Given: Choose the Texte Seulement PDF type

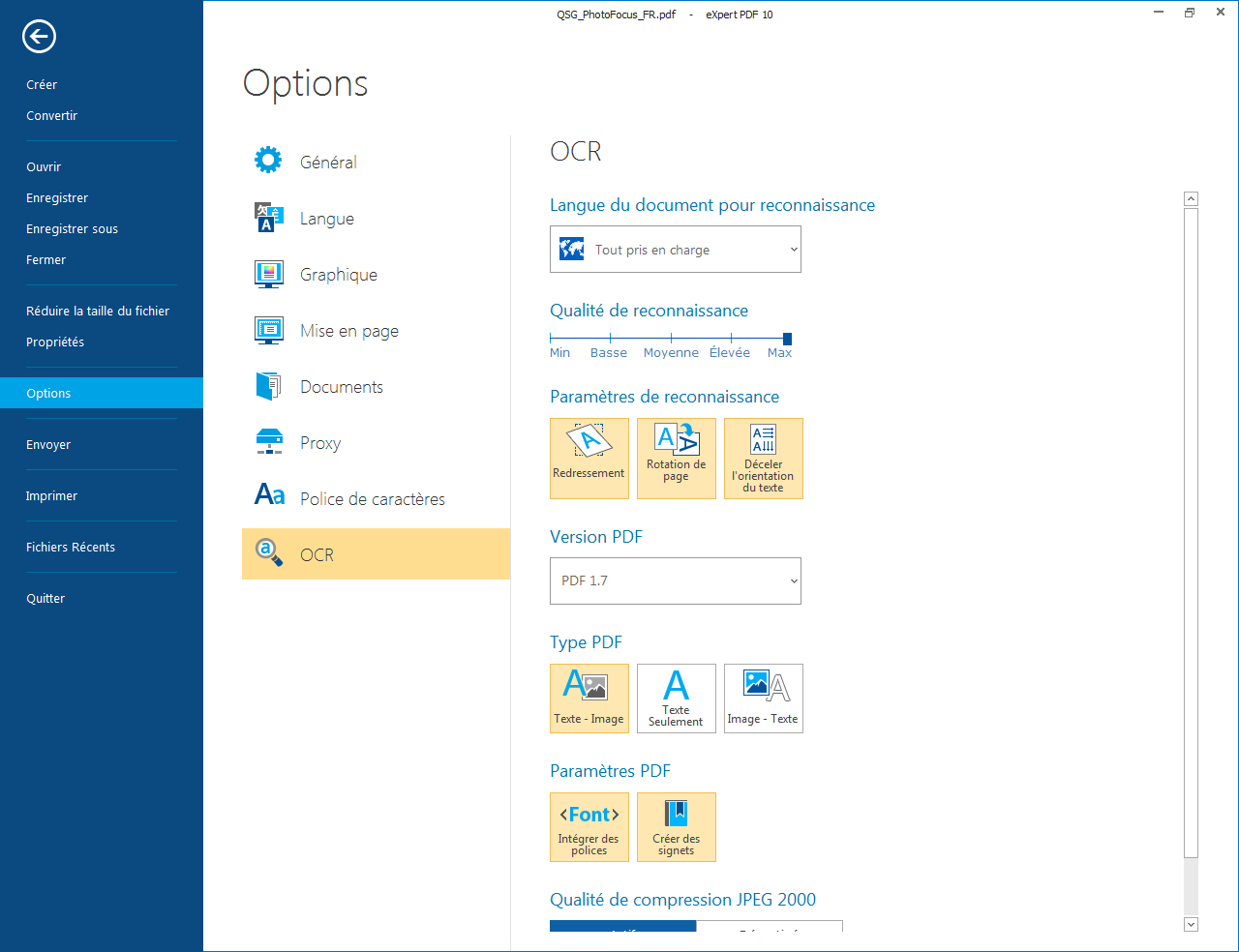Looking at the screenshot, I should tap(677, 699).
